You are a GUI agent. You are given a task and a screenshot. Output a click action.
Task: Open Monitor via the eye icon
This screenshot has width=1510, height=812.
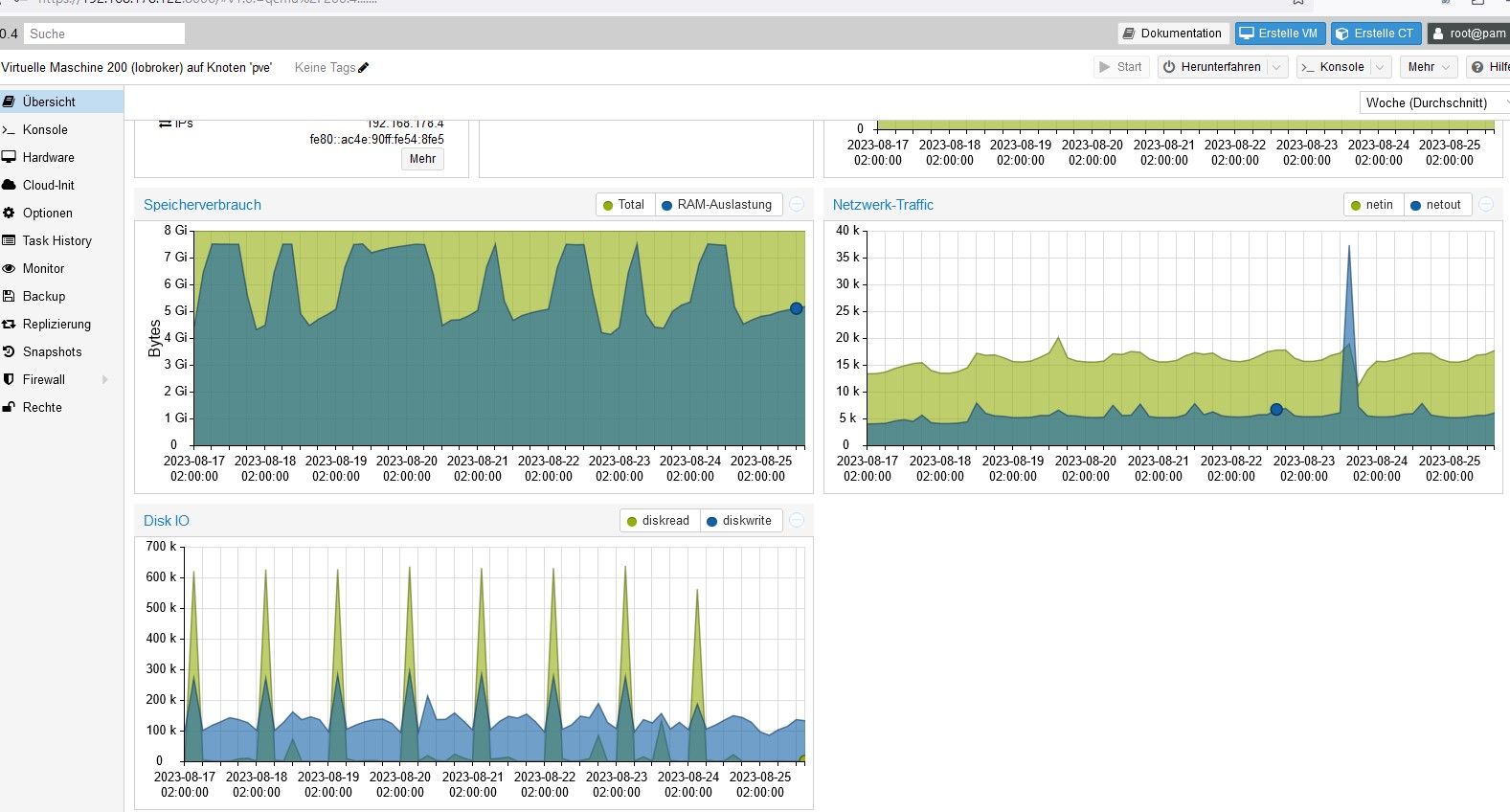pyautogui.click(x=10, y=269)
